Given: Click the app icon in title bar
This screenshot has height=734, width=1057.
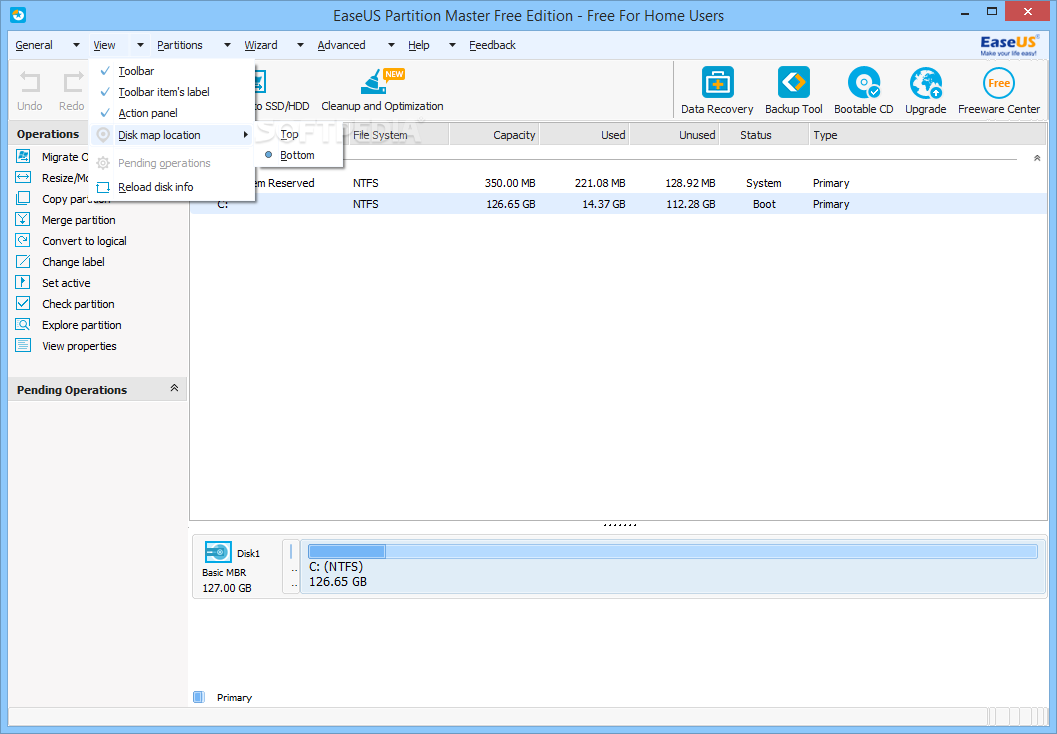Looking at the screenshot, I should (x=18, y=14).
